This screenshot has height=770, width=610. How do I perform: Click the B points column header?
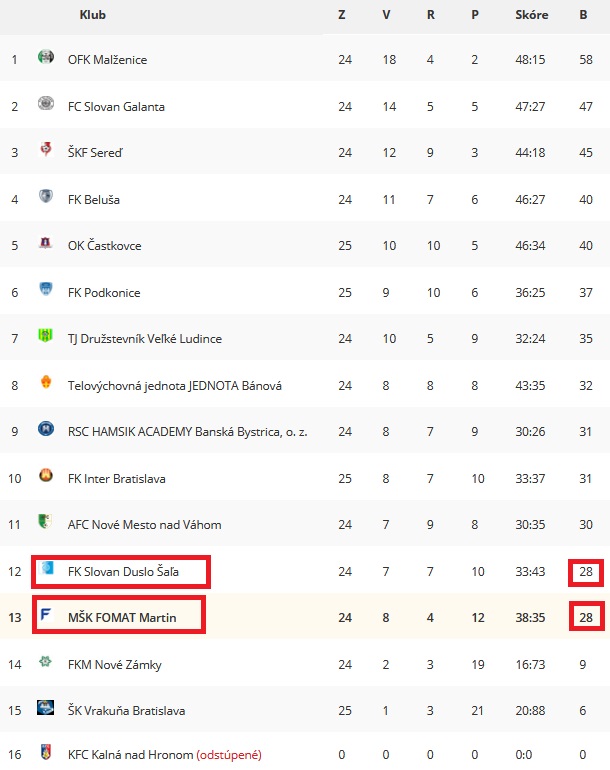click(583, 15)
